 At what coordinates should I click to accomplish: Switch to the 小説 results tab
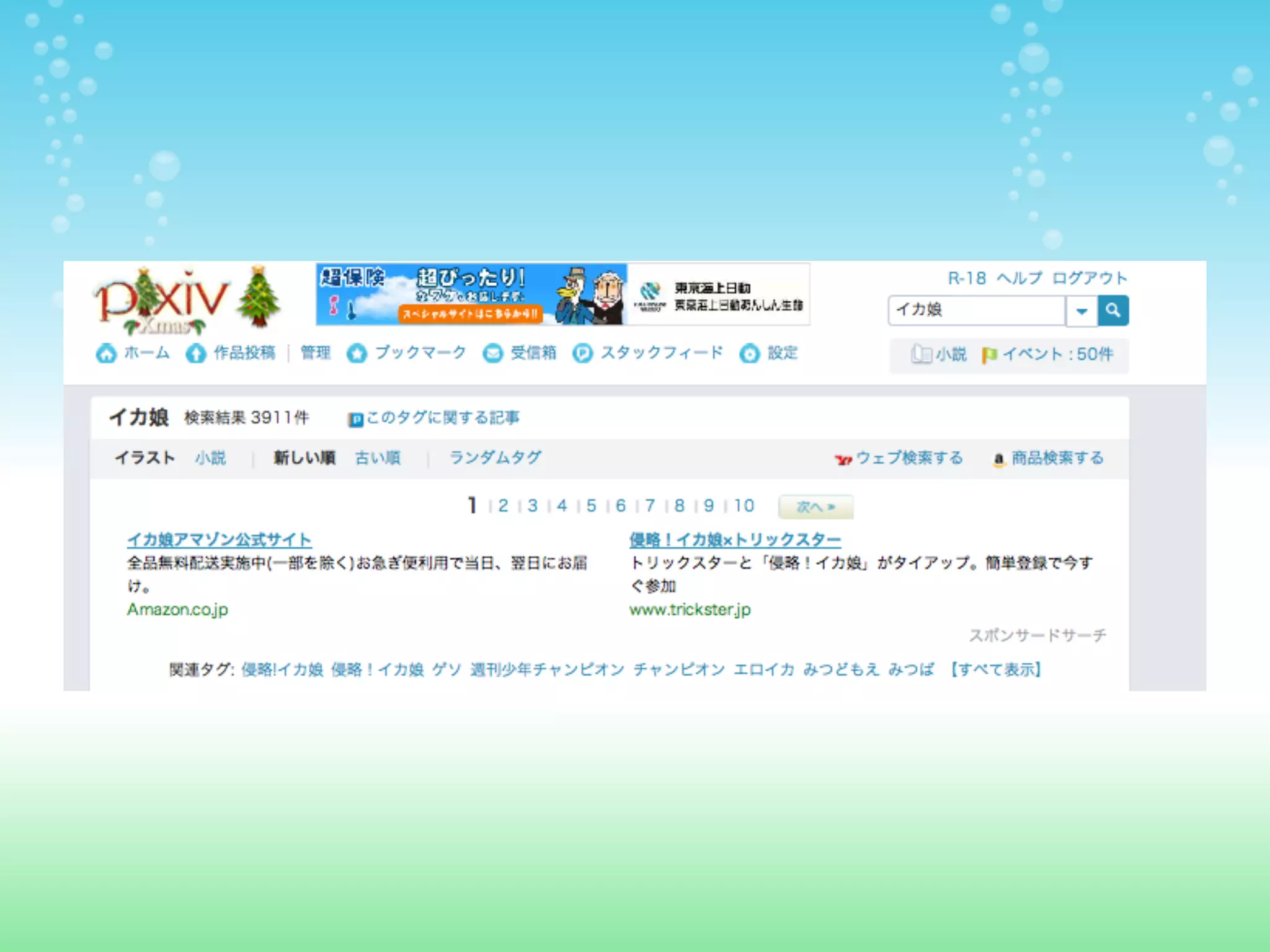point(210,458)
